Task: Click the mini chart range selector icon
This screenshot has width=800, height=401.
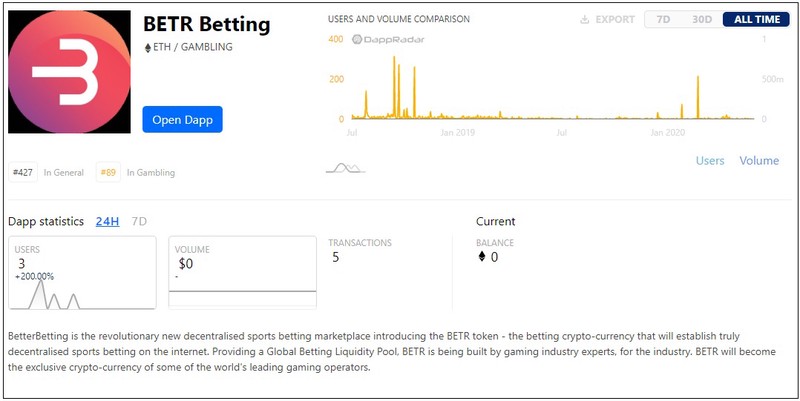Action: [x=345, y=168]
